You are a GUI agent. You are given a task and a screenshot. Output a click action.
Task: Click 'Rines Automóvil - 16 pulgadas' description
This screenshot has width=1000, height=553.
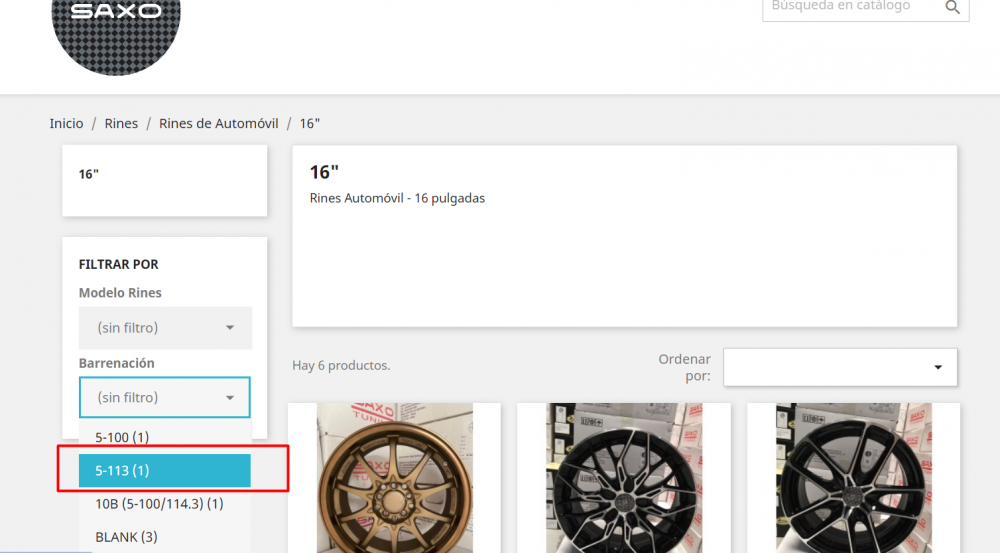point(397,198)
